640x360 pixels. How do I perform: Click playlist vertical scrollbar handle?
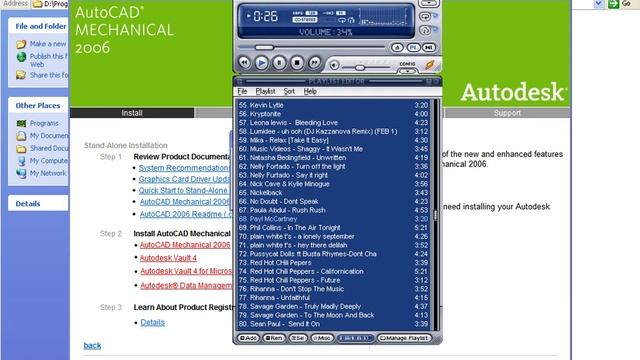tap(436, 215)
